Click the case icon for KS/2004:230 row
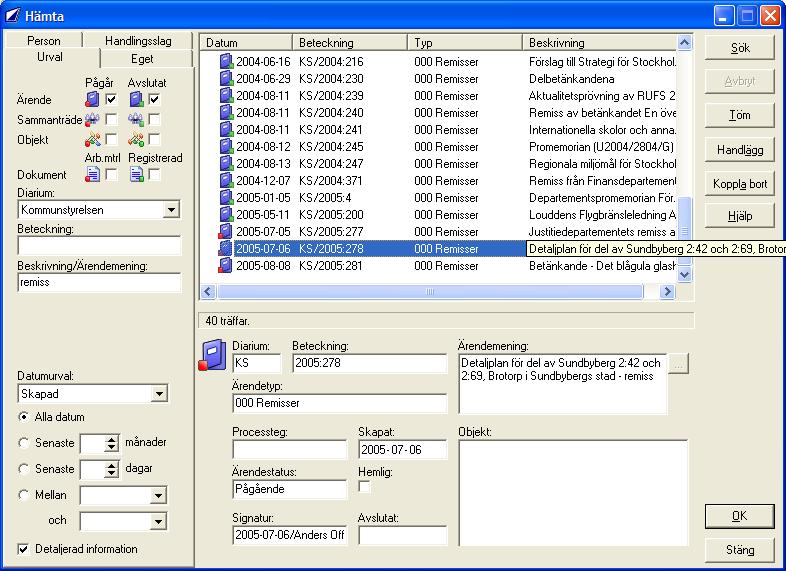Image resolution: width=786 pixels, height=571 pixels. [x=226, y=78]
